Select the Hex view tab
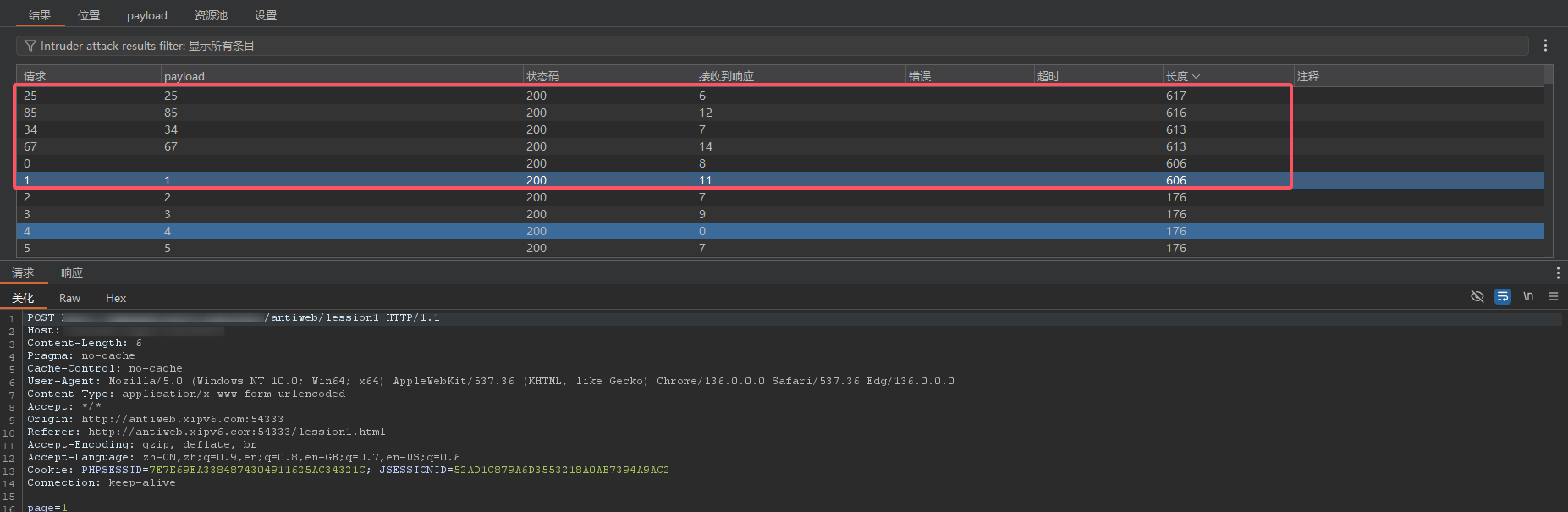The width and height of the screenshot is (1568, 512). pos(116,298)
